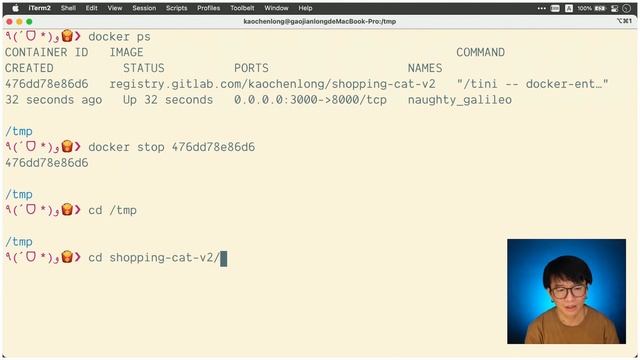This screenshot has height=360, width=640.
Task: Open the Session menu
Action: pos(144,8)
